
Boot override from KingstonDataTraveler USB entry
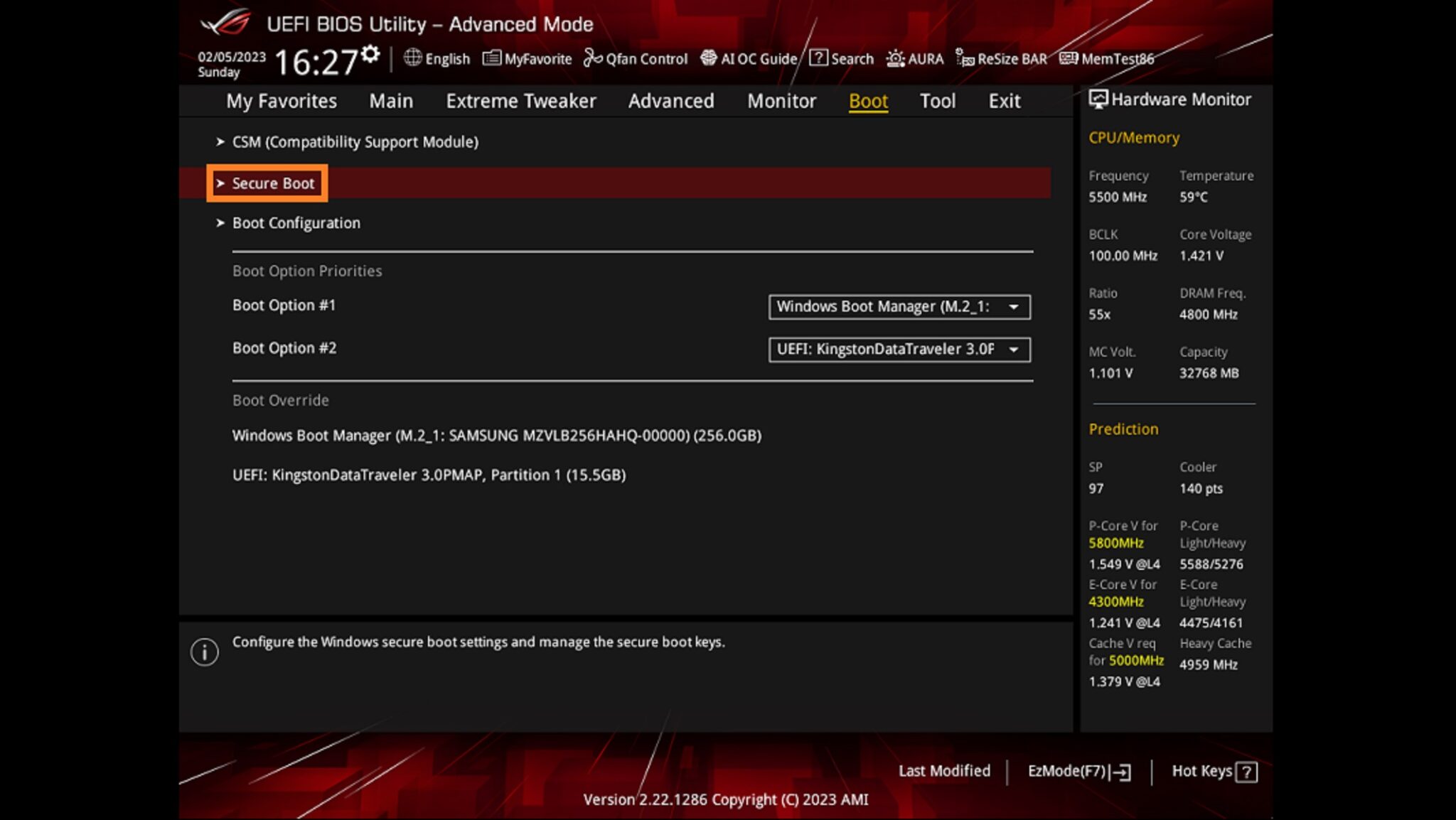pyautogui.click(x=429, y=475)
